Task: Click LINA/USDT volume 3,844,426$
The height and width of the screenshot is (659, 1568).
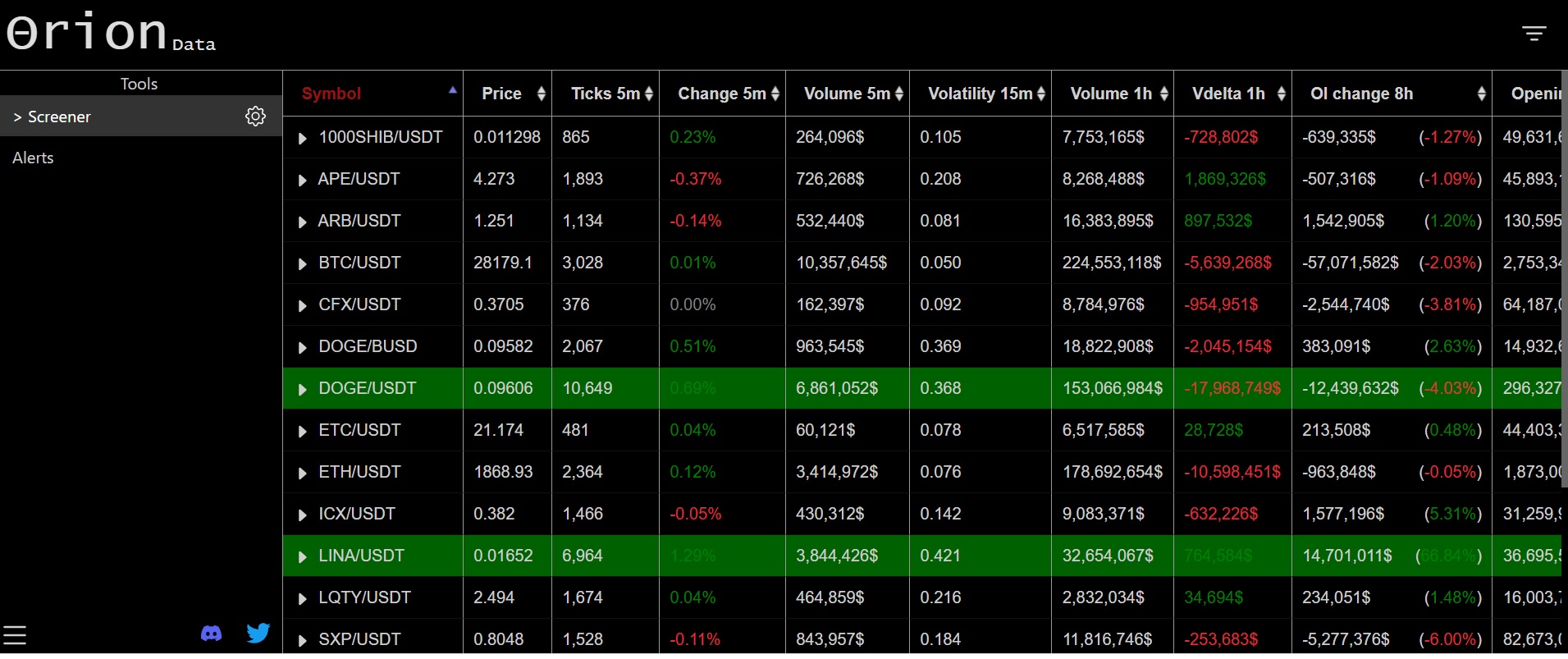Action: pyautogui.click(x=837, y=556)
